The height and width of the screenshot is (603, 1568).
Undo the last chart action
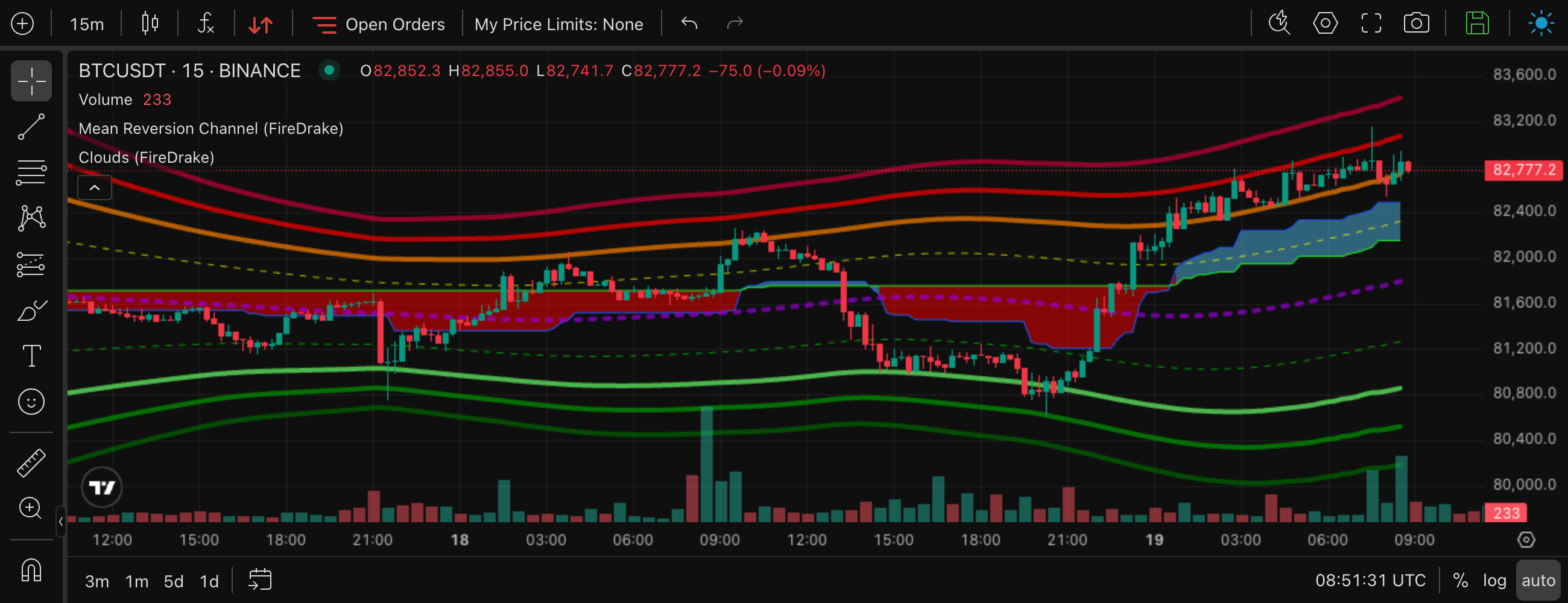tap(689, 23)
